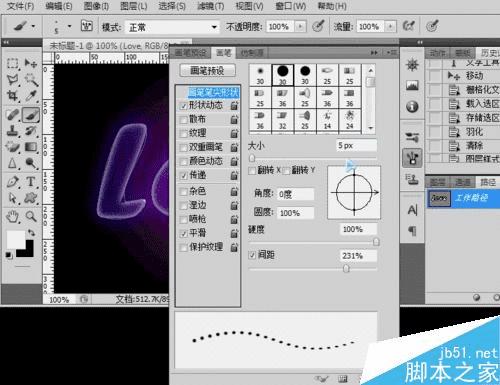Select the Brush tool in toolbox

tap(31, 115)
